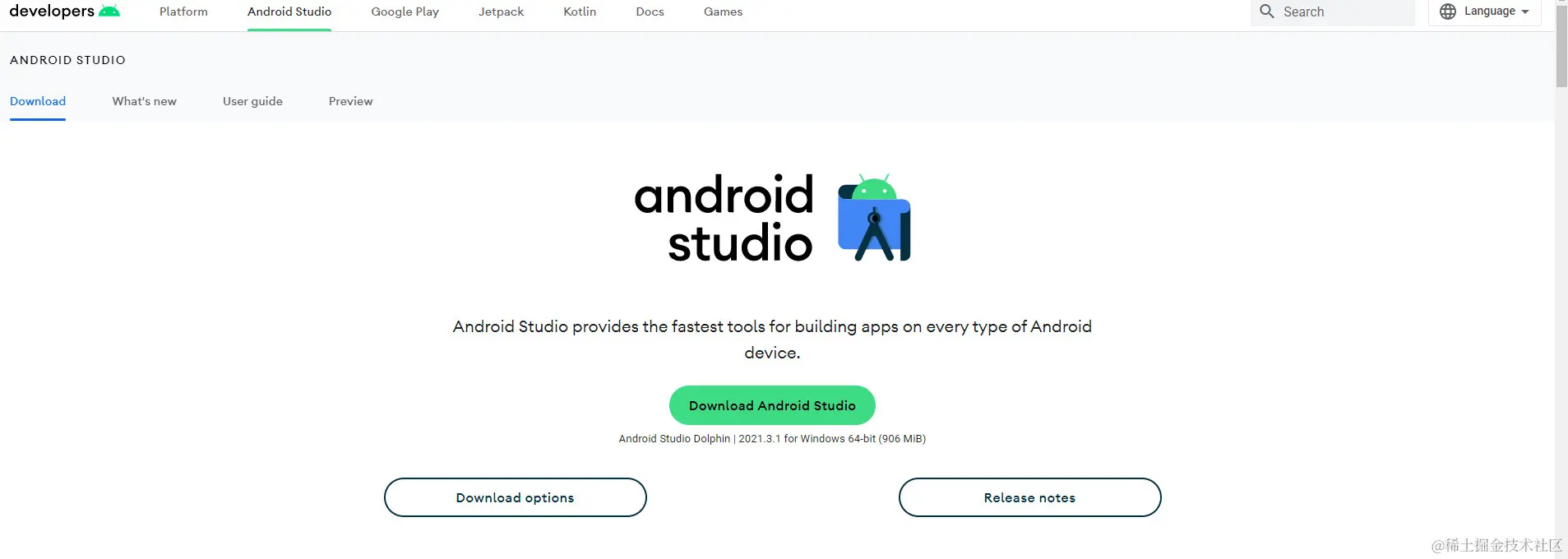Click the 'fastest tools' description text
1568x559 pixels.
point(772,340)
